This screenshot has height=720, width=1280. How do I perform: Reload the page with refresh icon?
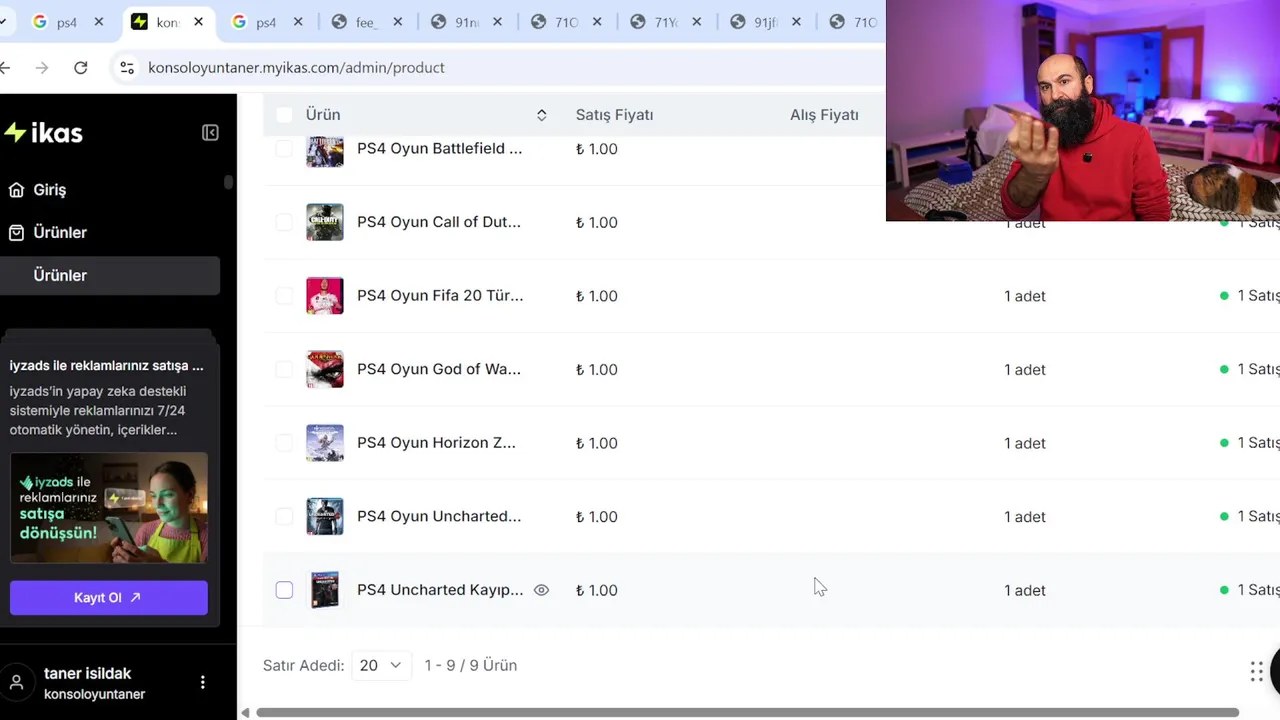click(81, 68)
